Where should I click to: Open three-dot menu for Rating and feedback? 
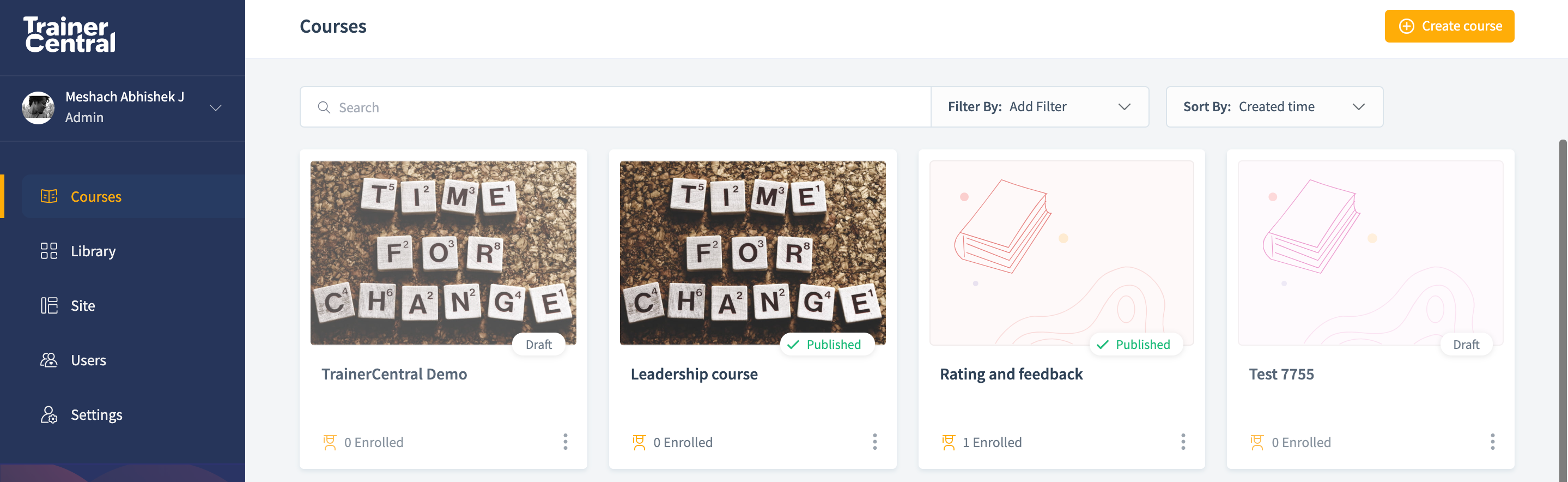point(1183,442)
